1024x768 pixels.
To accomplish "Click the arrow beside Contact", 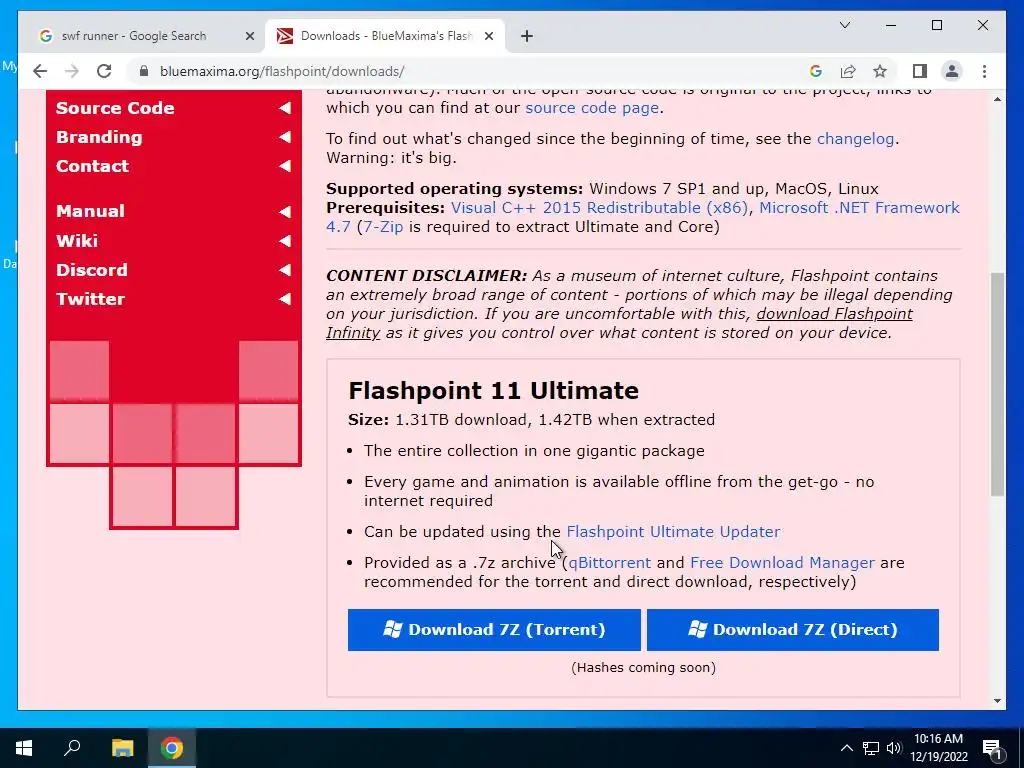I will click(285, 166).
